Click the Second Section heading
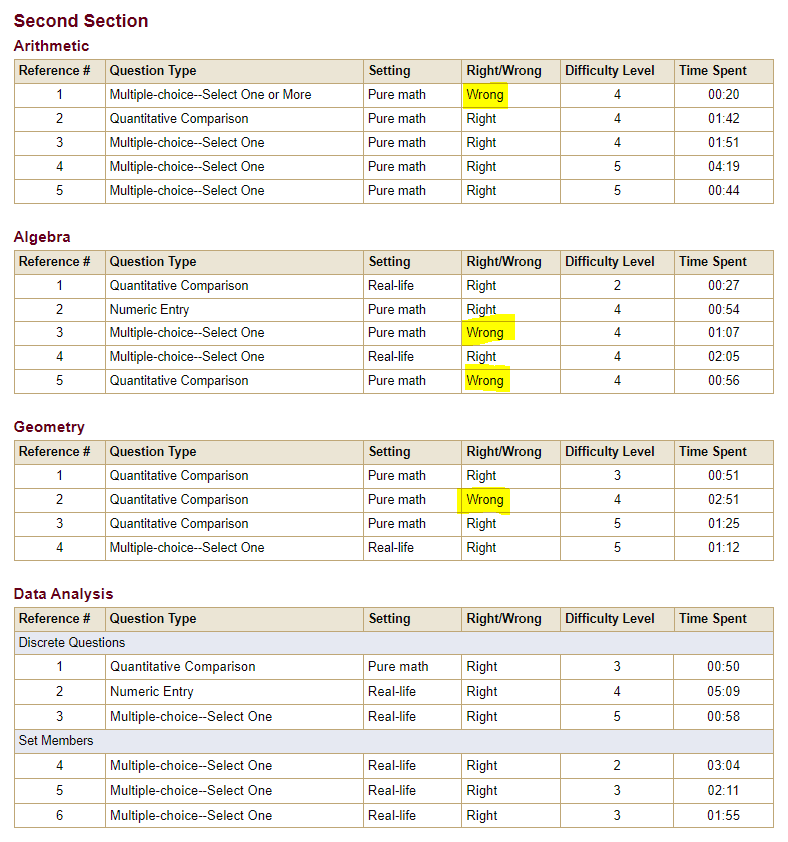 tap(81, 21)
